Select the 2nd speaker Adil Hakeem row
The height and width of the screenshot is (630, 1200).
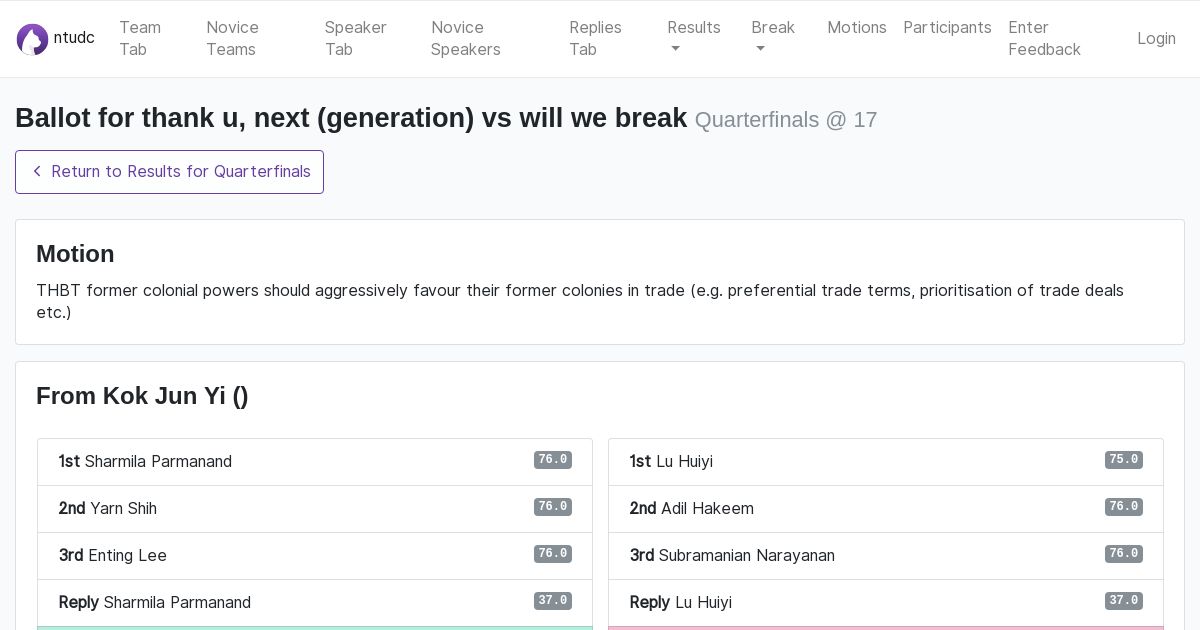coord(885,508)
